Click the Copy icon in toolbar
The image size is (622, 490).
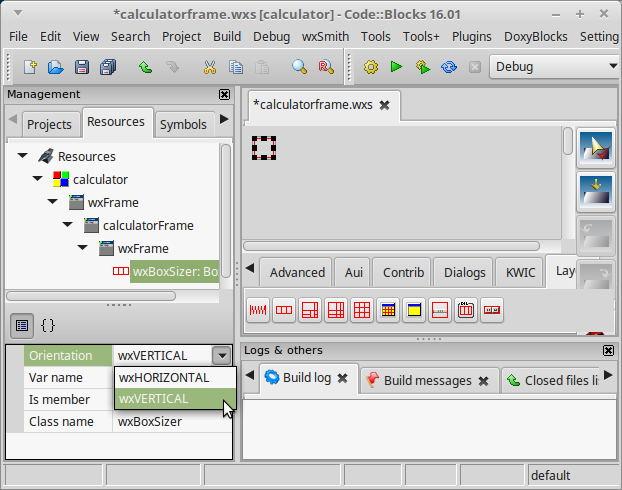(236, 67)
